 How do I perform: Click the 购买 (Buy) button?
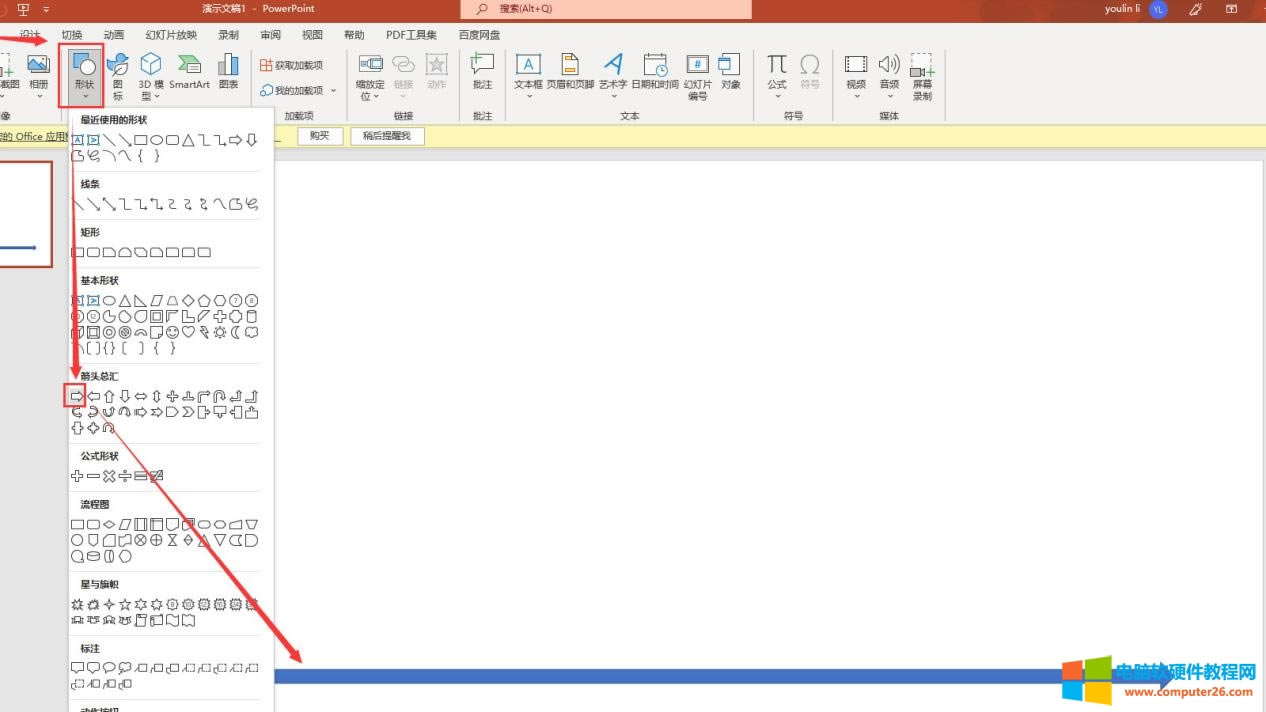click(x=319, y=136)
